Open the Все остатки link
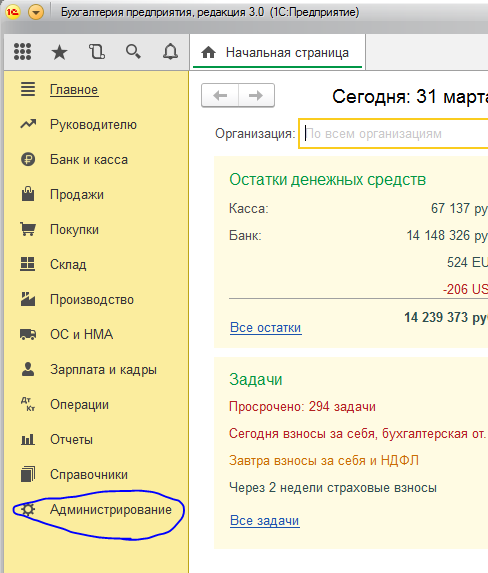The width and height of the screenshot is (488, 573). 266,327
